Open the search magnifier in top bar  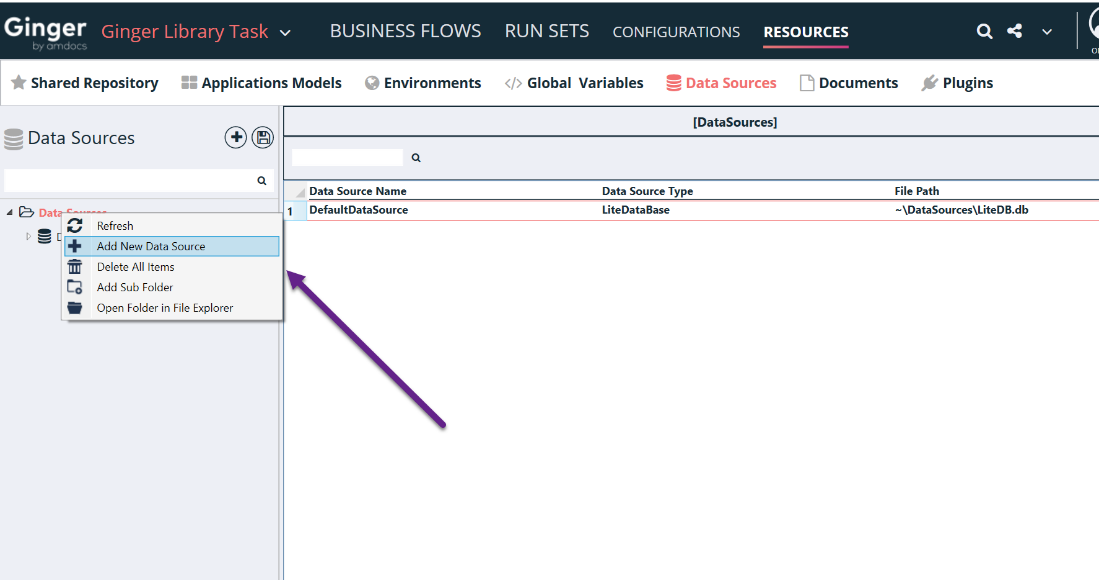tap(985, 32)
